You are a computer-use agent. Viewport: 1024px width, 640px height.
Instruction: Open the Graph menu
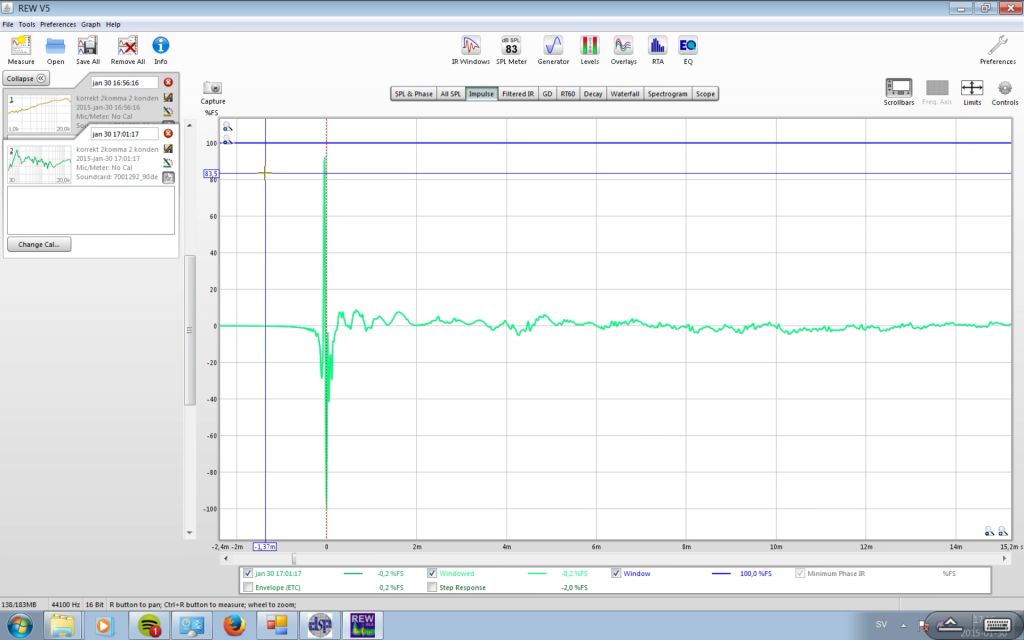tap(91, 24)
